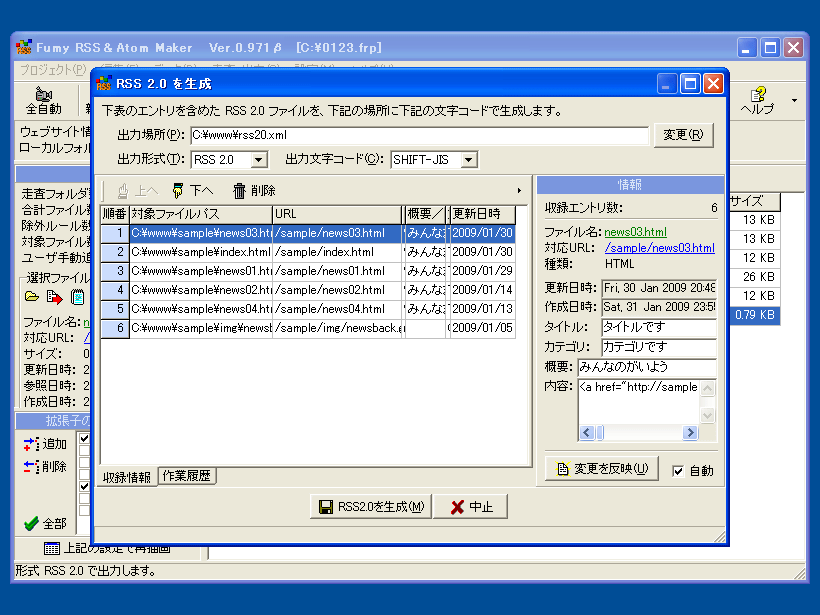Open the /sample/news03.html URL link
820x615 pixels.
[x=659, y=248]
